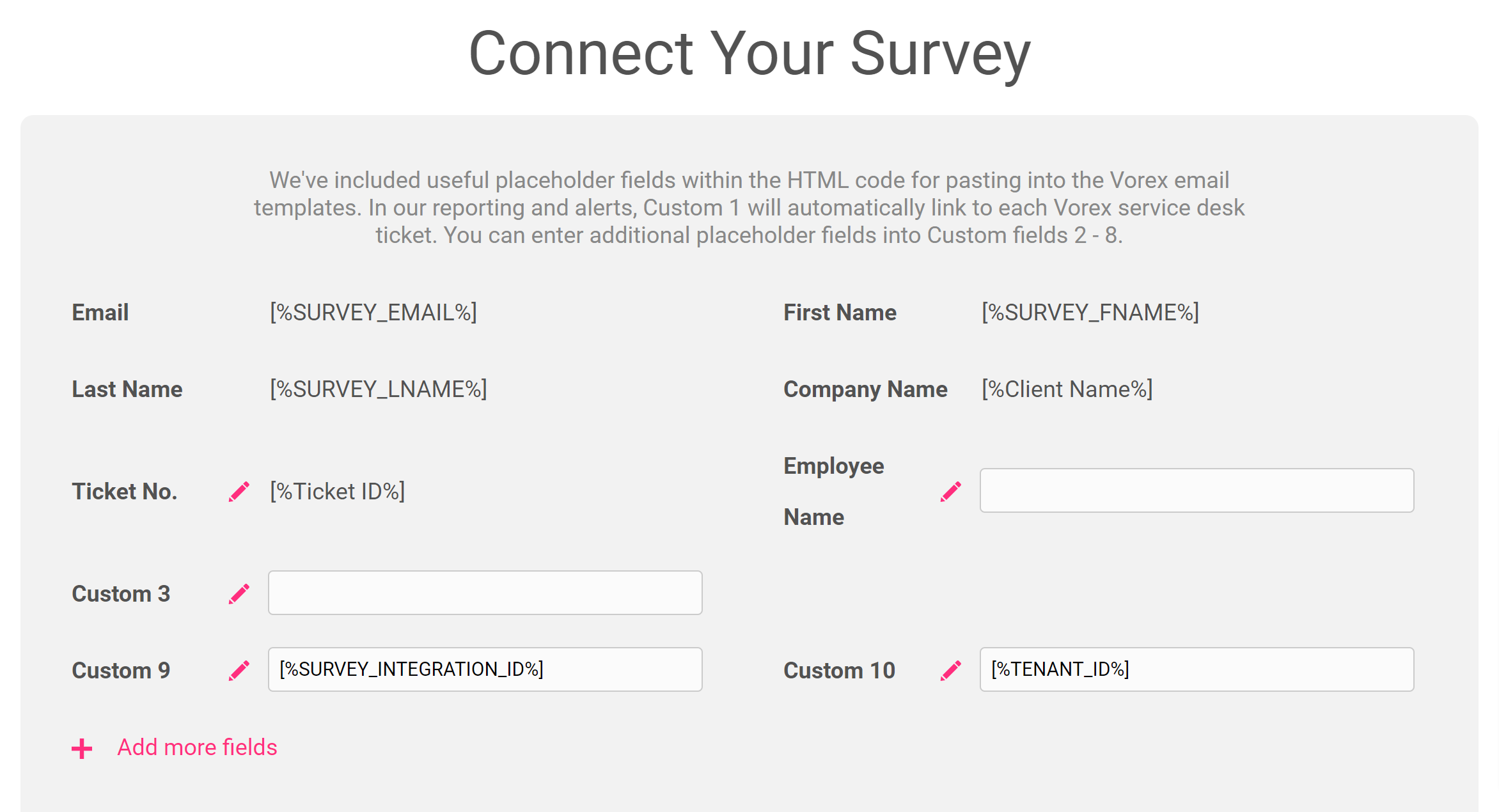Viewport: 1499px width, 812px height.
Task: Click inside the empty Custom 3 field
Action: coord(485,593)
